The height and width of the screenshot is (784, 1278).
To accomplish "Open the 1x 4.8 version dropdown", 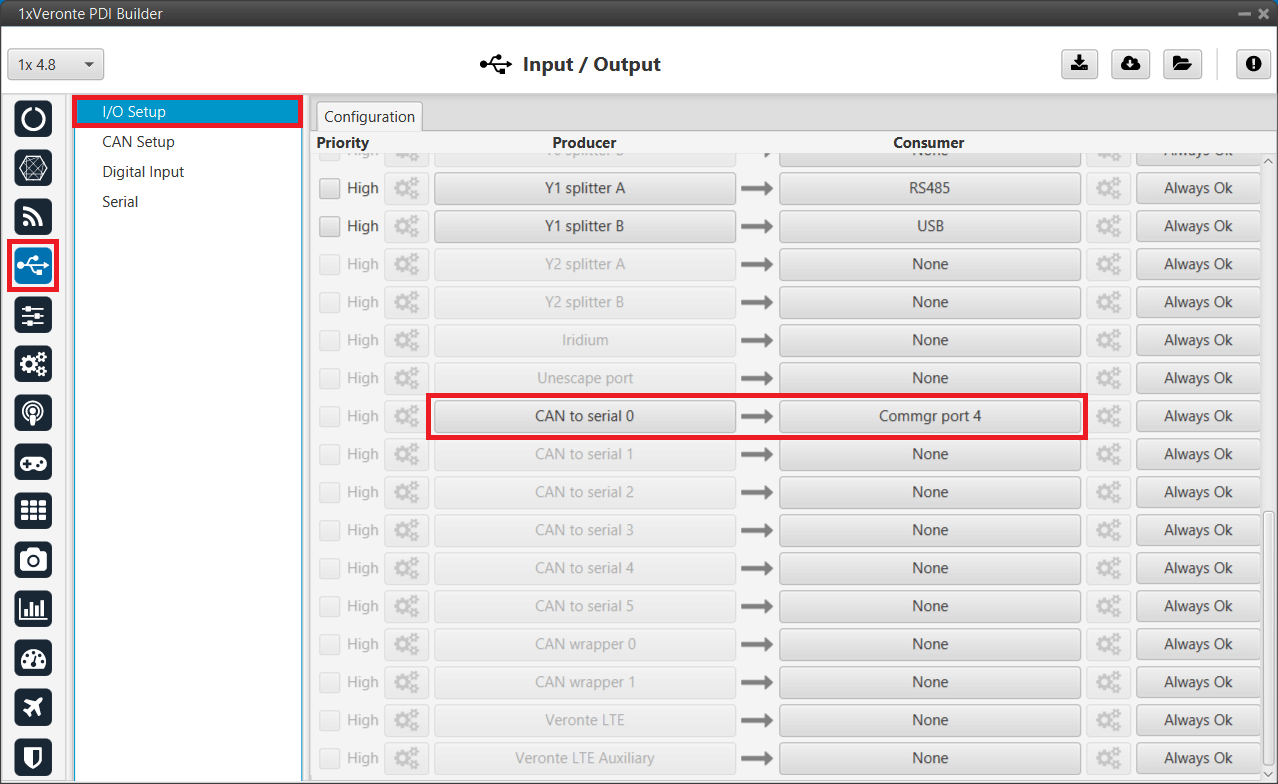I will 56,65.
